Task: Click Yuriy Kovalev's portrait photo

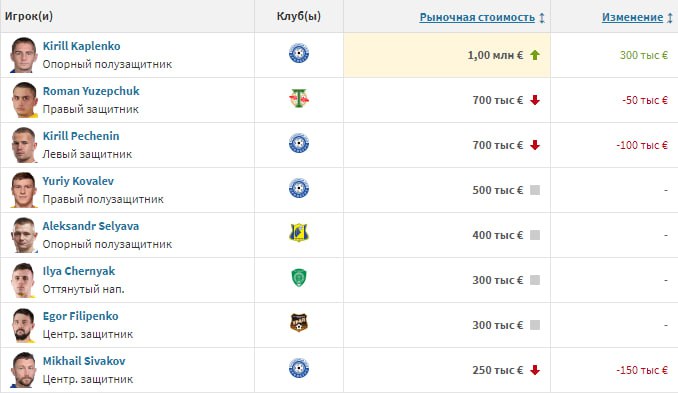Action: click(23, 190)
